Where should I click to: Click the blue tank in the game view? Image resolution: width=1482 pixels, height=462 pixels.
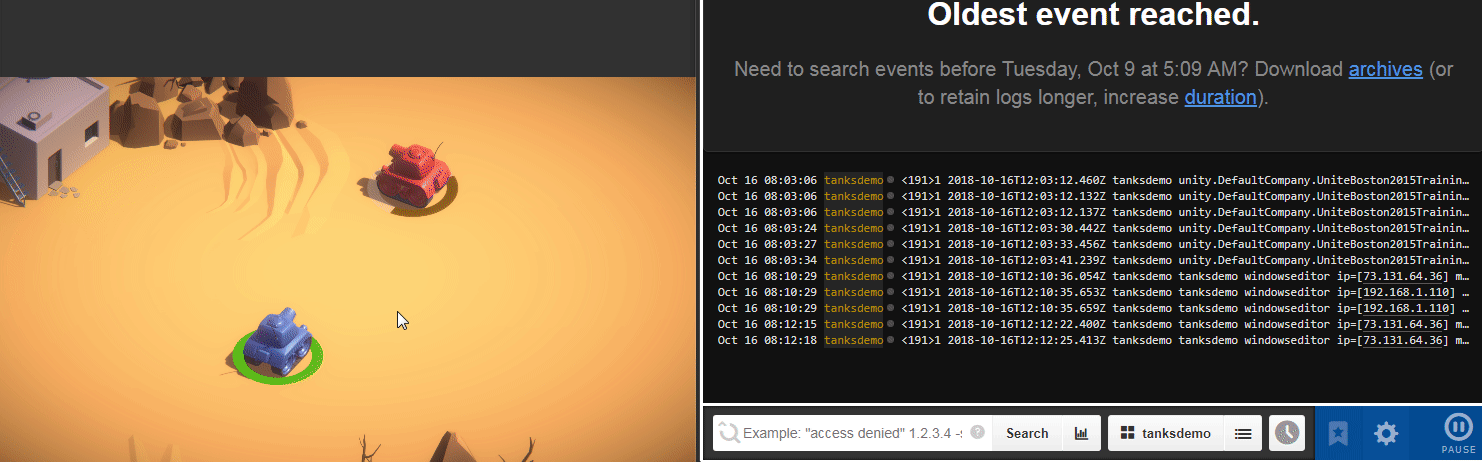[278, 341]
